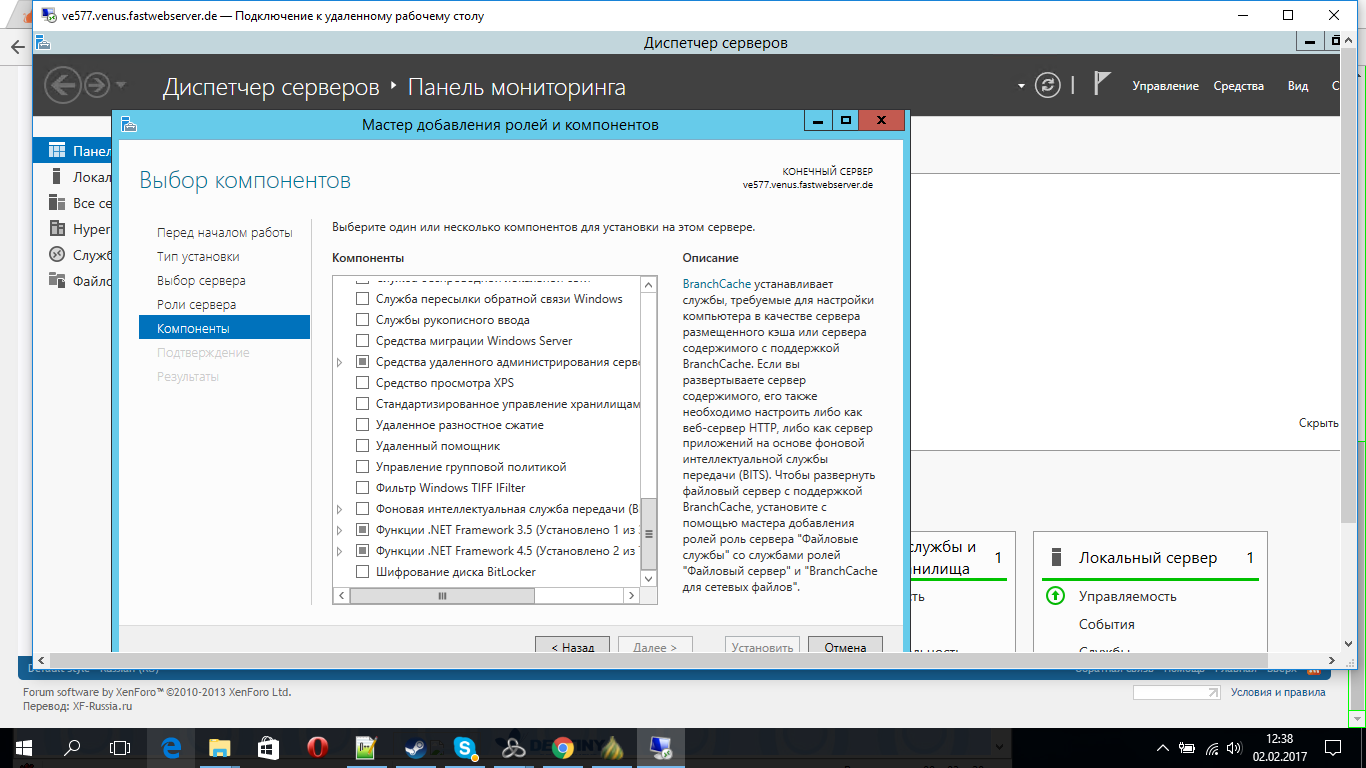Click the scroll-down arrow of components list
Image resolution: width=1366 pixels, height=768 pixels.
(x=649, y=578)
